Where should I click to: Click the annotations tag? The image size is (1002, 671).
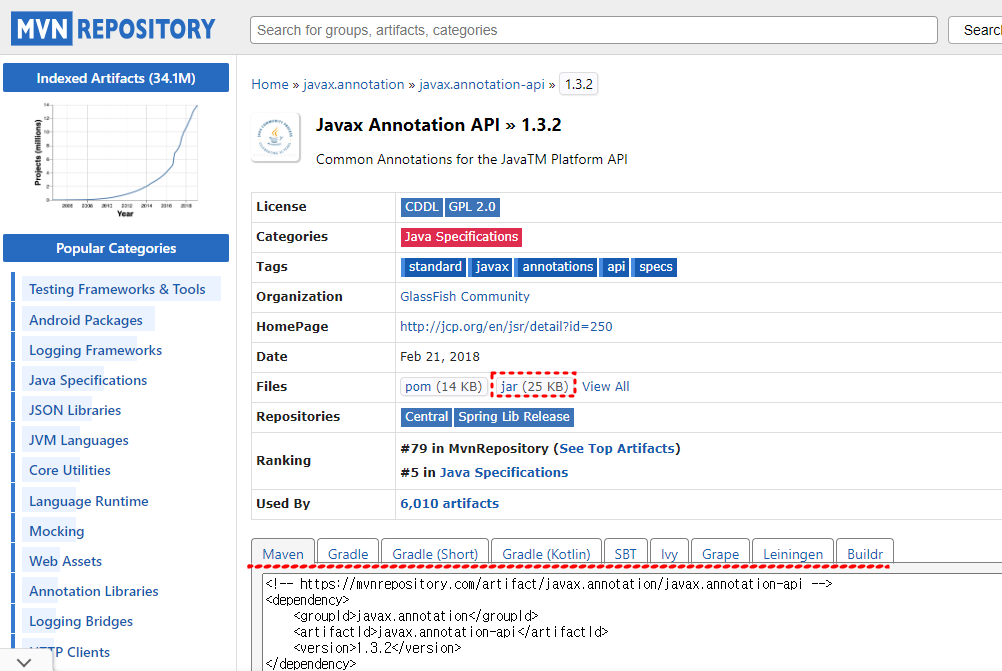click(x=557, y=267)
